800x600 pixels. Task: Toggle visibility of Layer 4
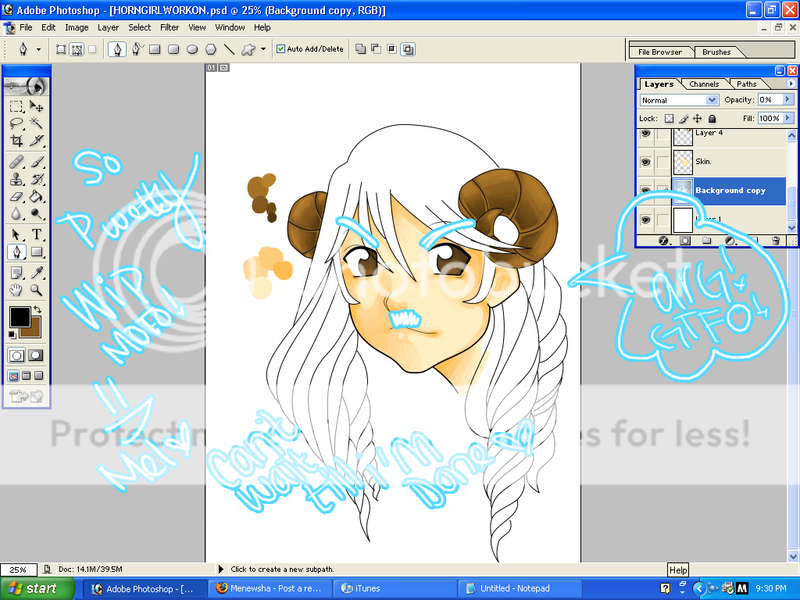645,133
